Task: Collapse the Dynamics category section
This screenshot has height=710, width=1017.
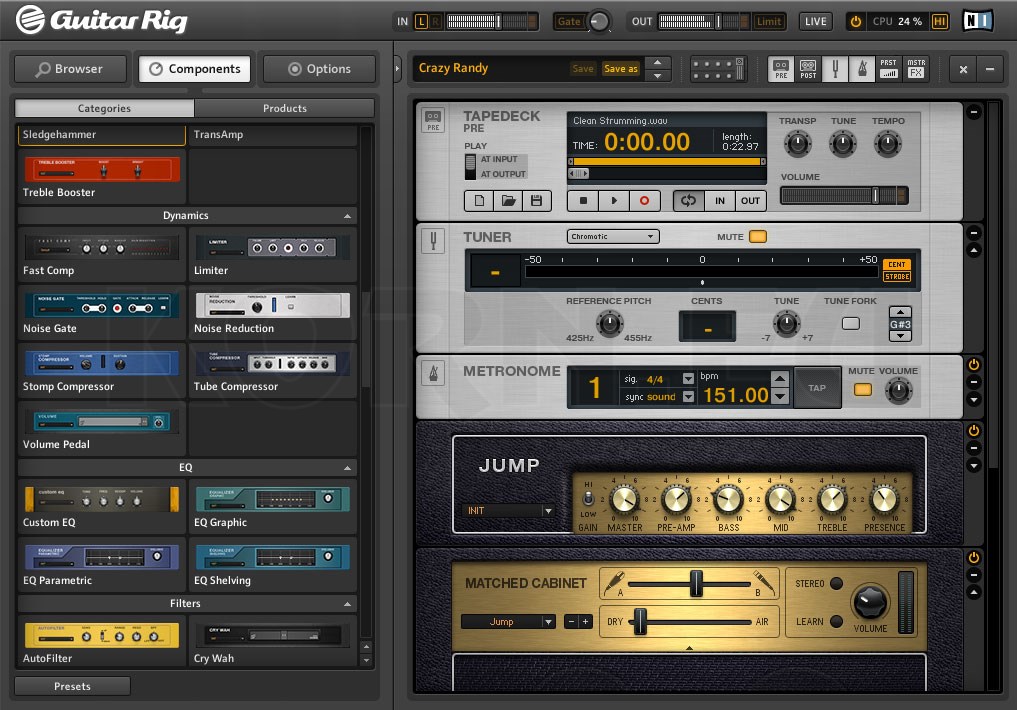Action: 348,215
